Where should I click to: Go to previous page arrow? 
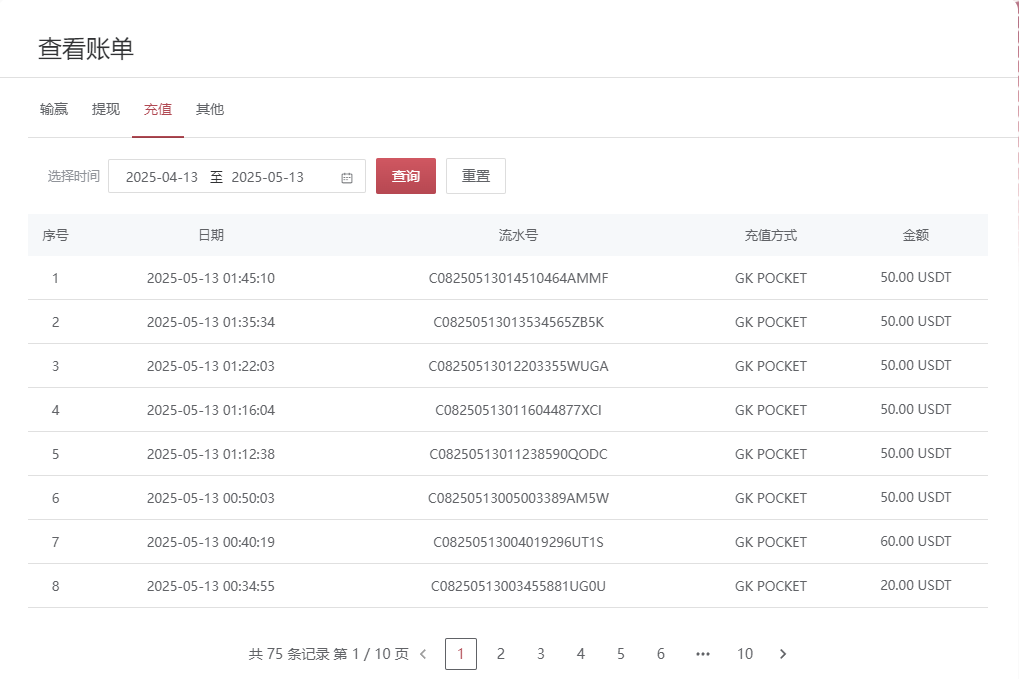[423, 654]
